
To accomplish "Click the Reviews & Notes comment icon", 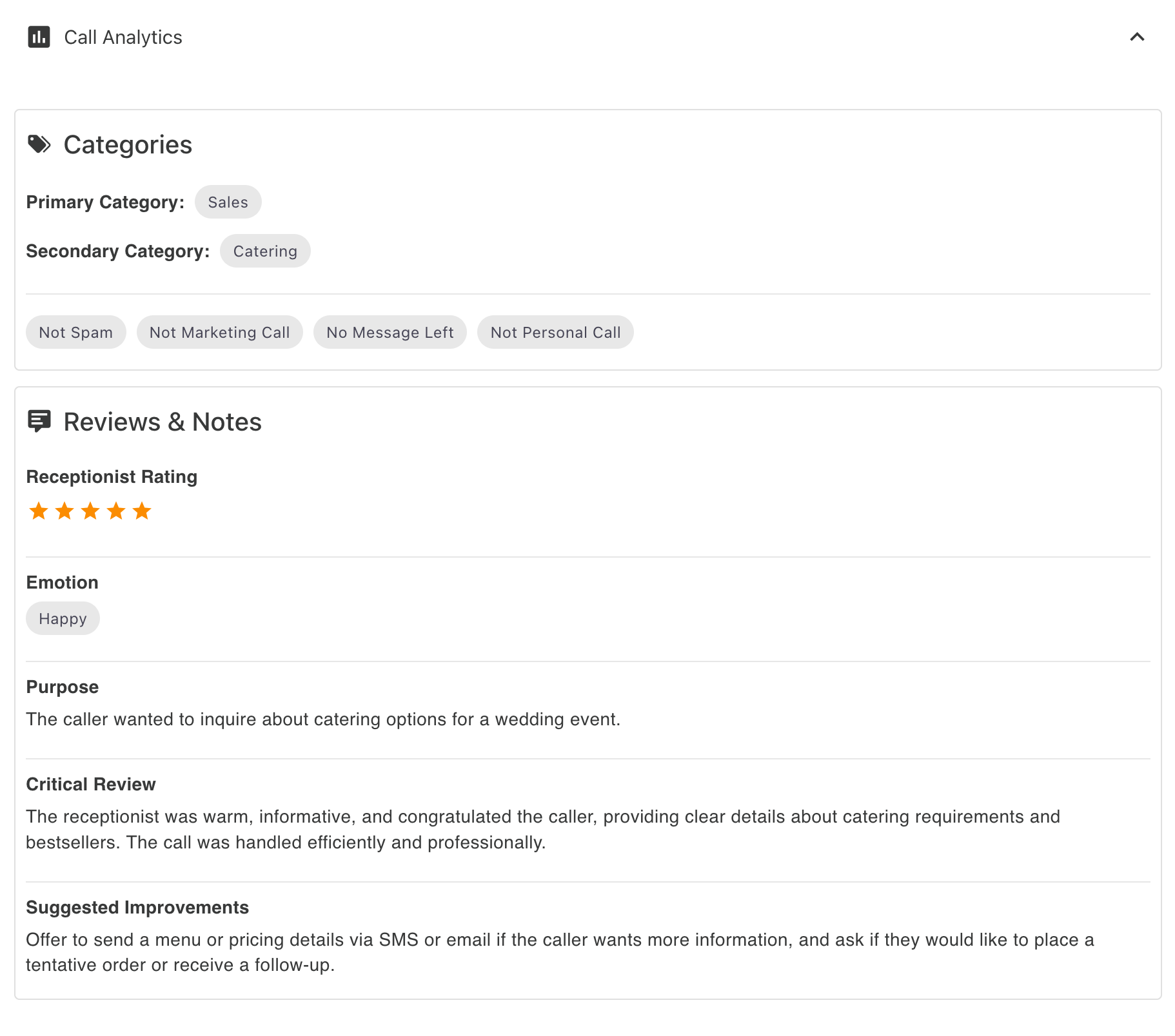I will click(39, 422).
